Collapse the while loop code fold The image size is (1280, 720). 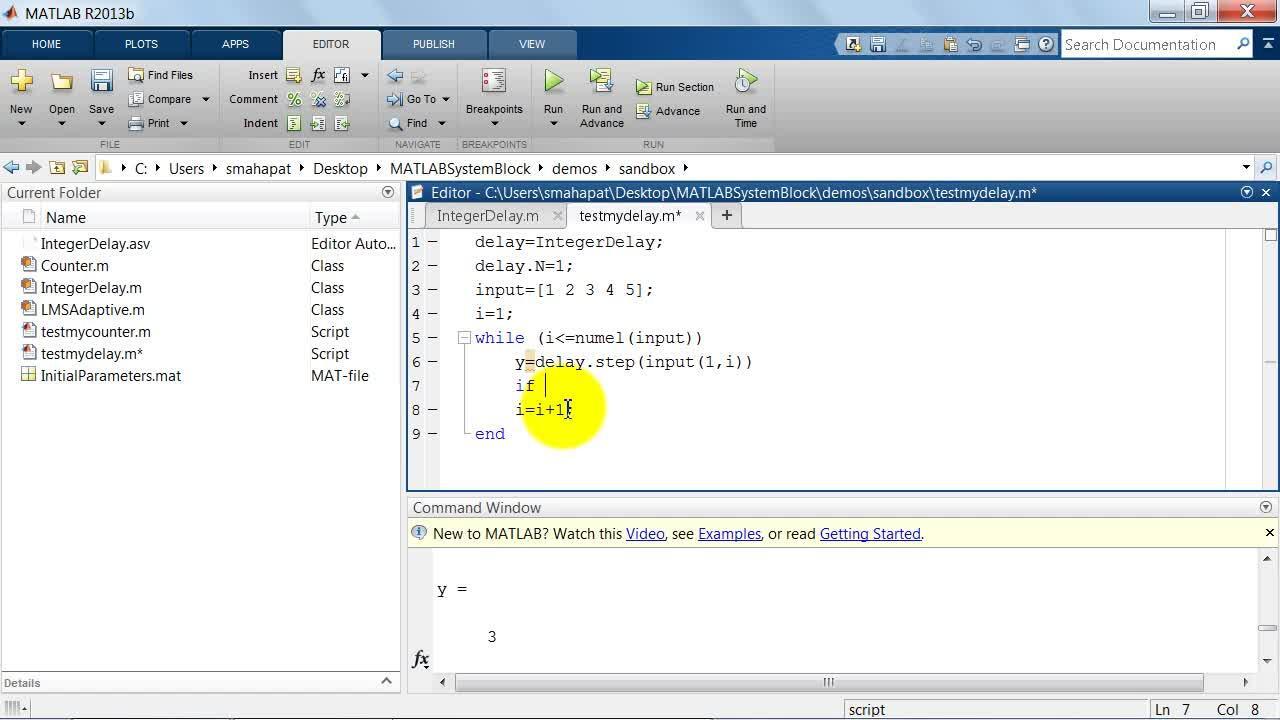click(x=464, y=338)
